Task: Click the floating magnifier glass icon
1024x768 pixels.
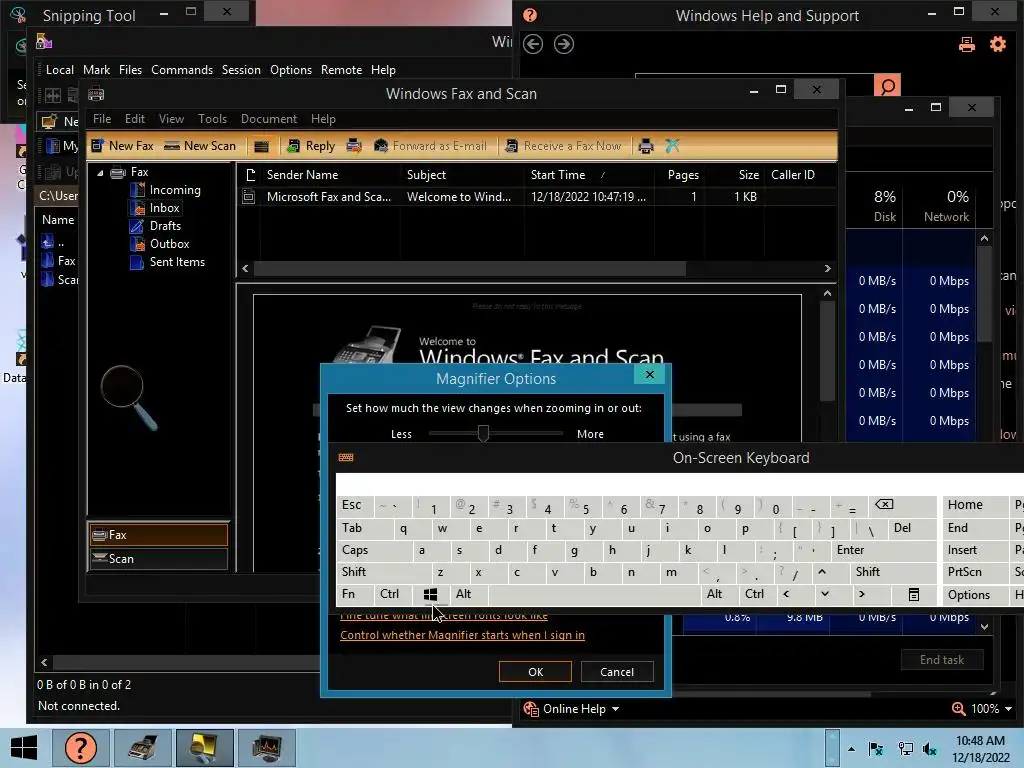Action: (x=129, y=397)
